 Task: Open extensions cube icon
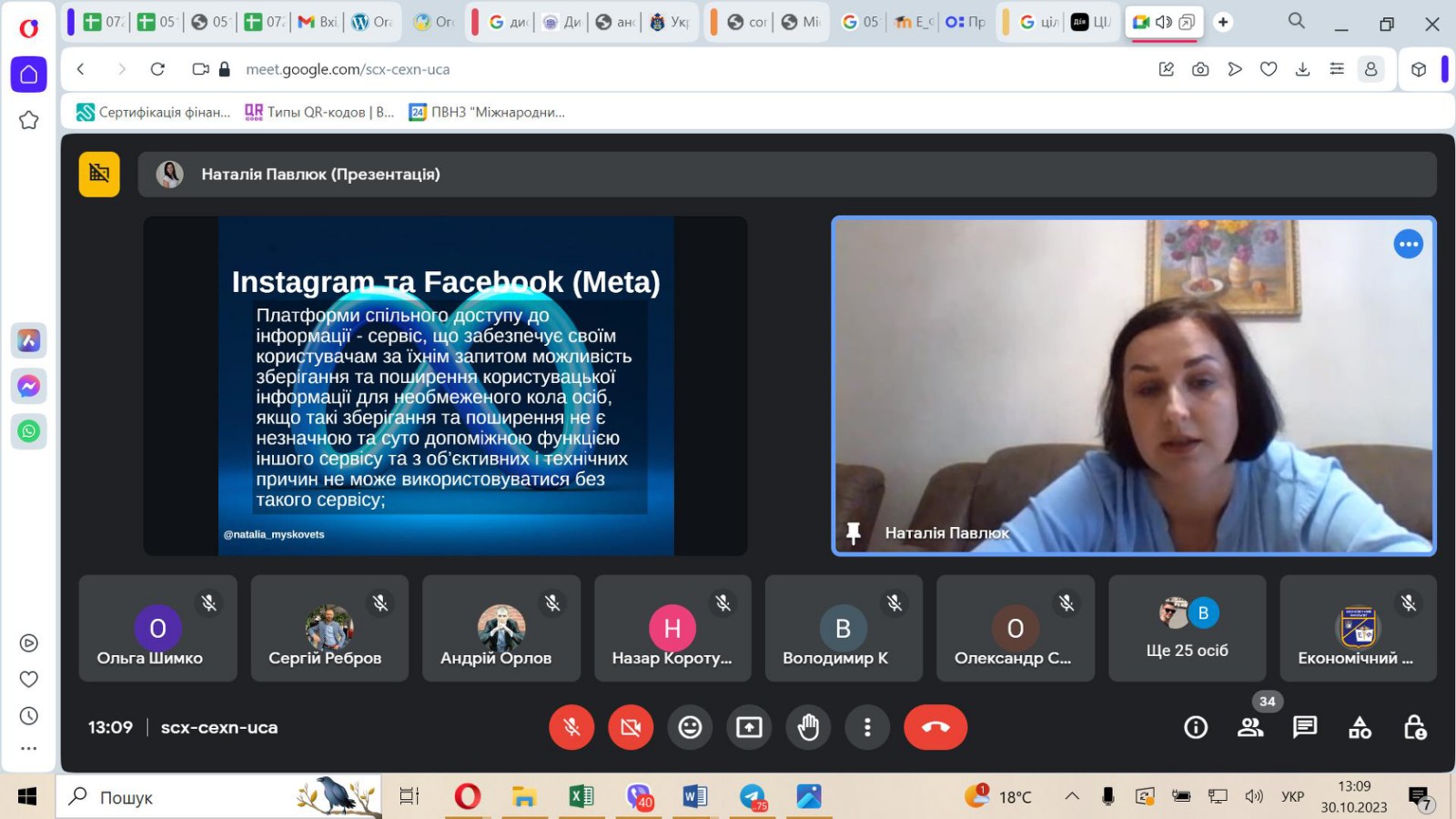point(1418,69)
